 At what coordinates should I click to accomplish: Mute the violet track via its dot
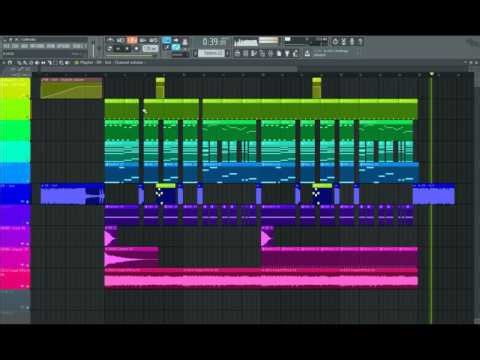coord(27,244)
